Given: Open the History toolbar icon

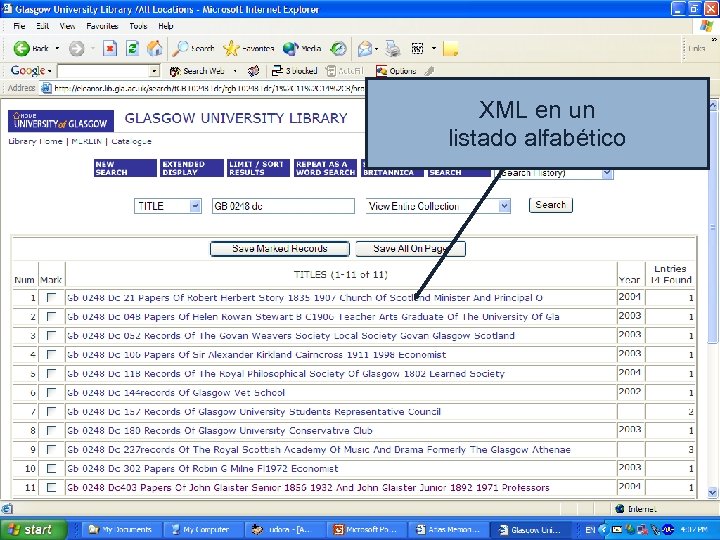Looking at the screenshot, I should 338,48.
